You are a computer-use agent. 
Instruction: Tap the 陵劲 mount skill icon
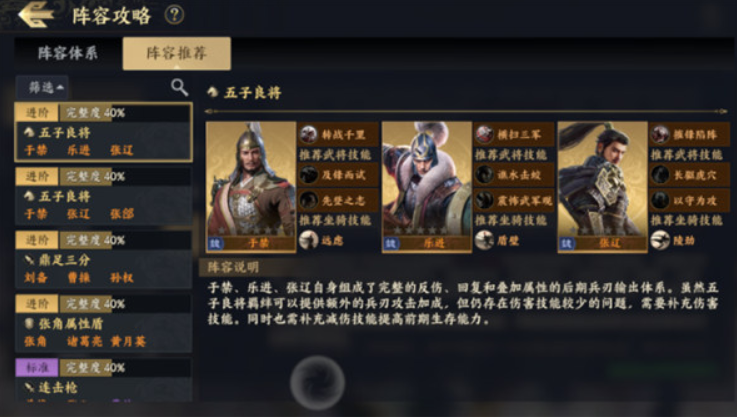(x=660, y=240)
